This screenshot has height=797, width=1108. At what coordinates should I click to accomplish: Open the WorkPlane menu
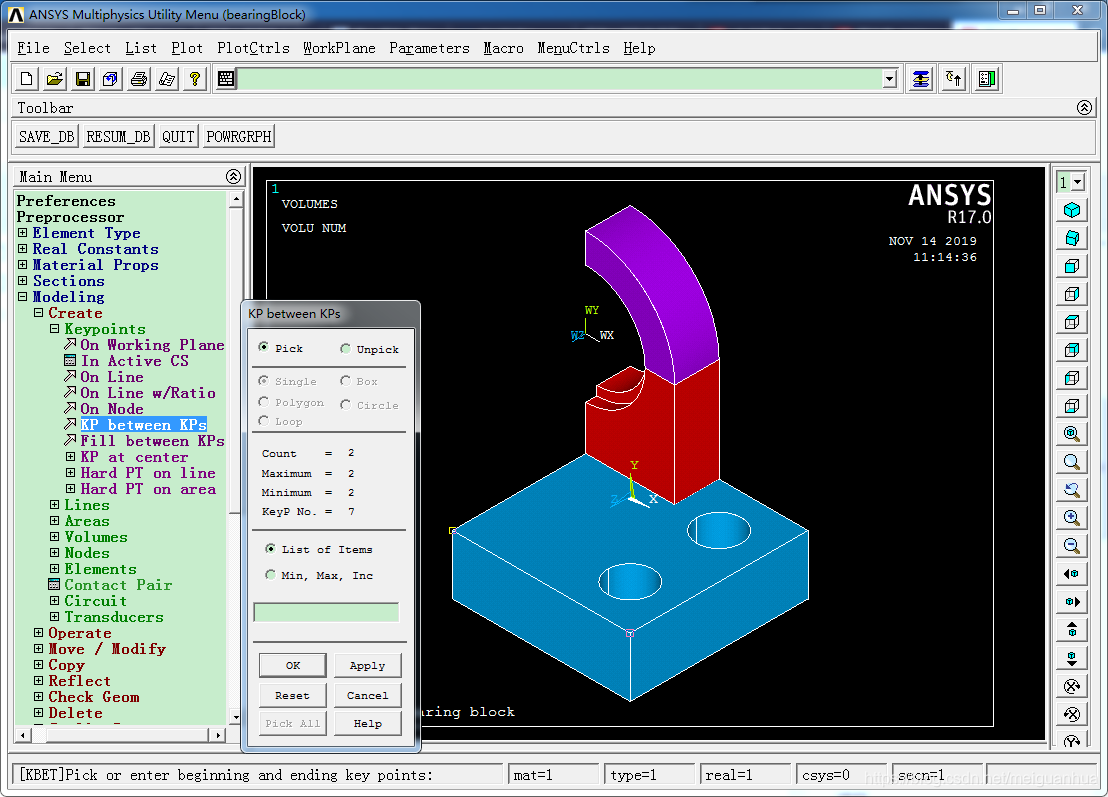tap(339, 48)
